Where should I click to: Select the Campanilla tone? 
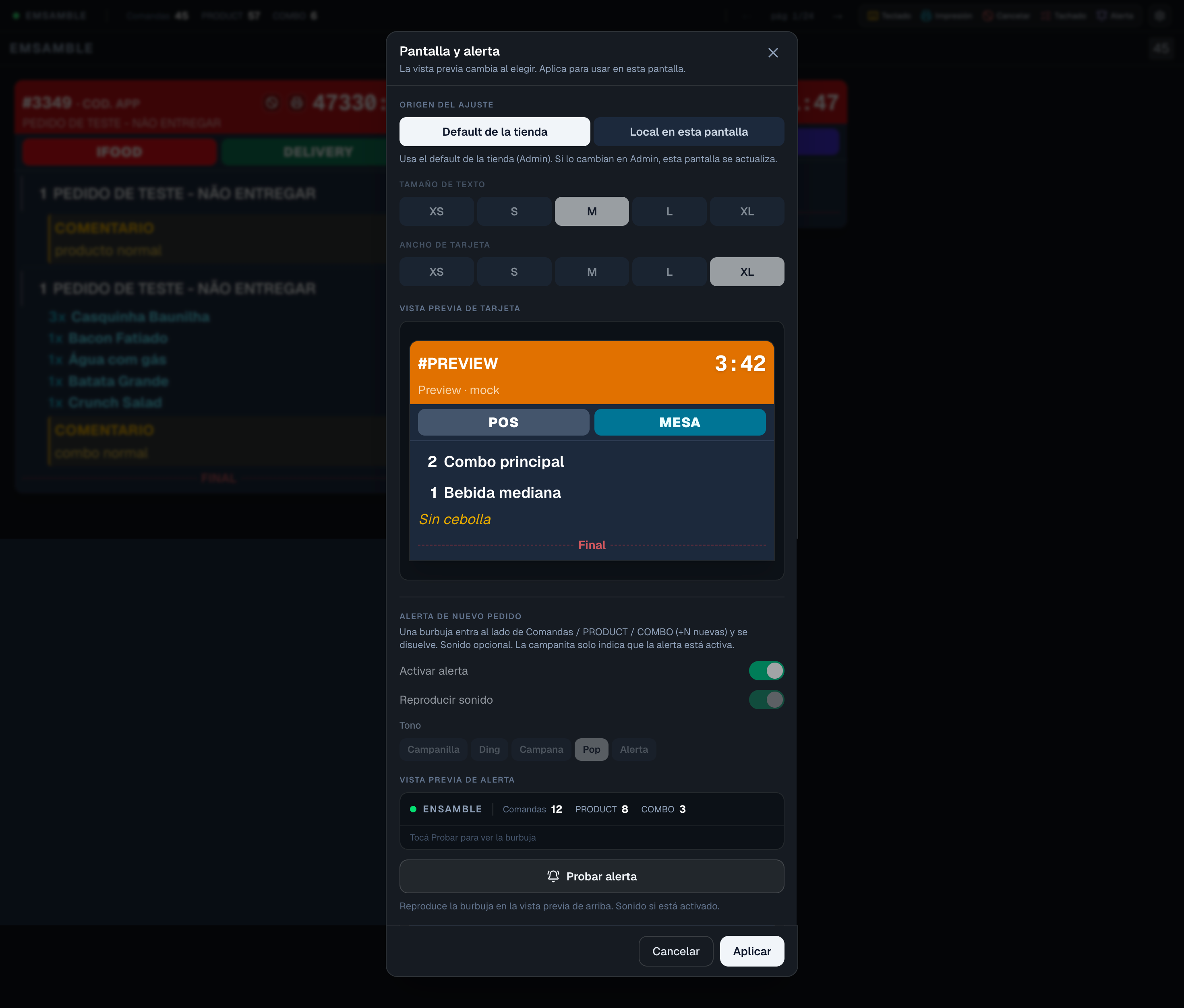point(433,749)
